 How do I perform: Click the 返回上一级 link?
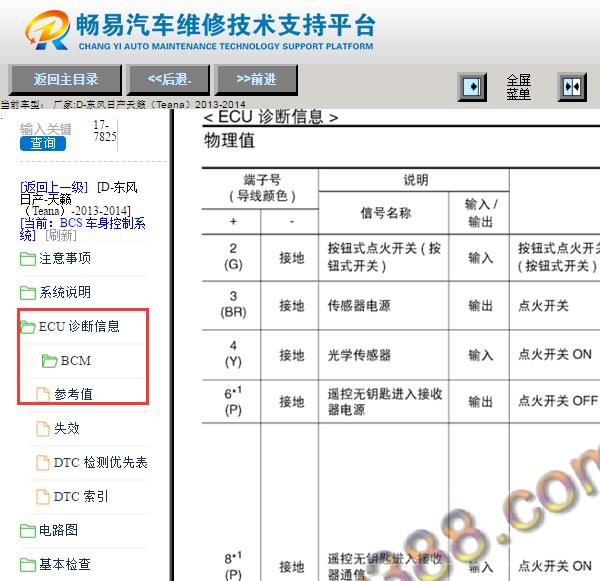[54, 187]
